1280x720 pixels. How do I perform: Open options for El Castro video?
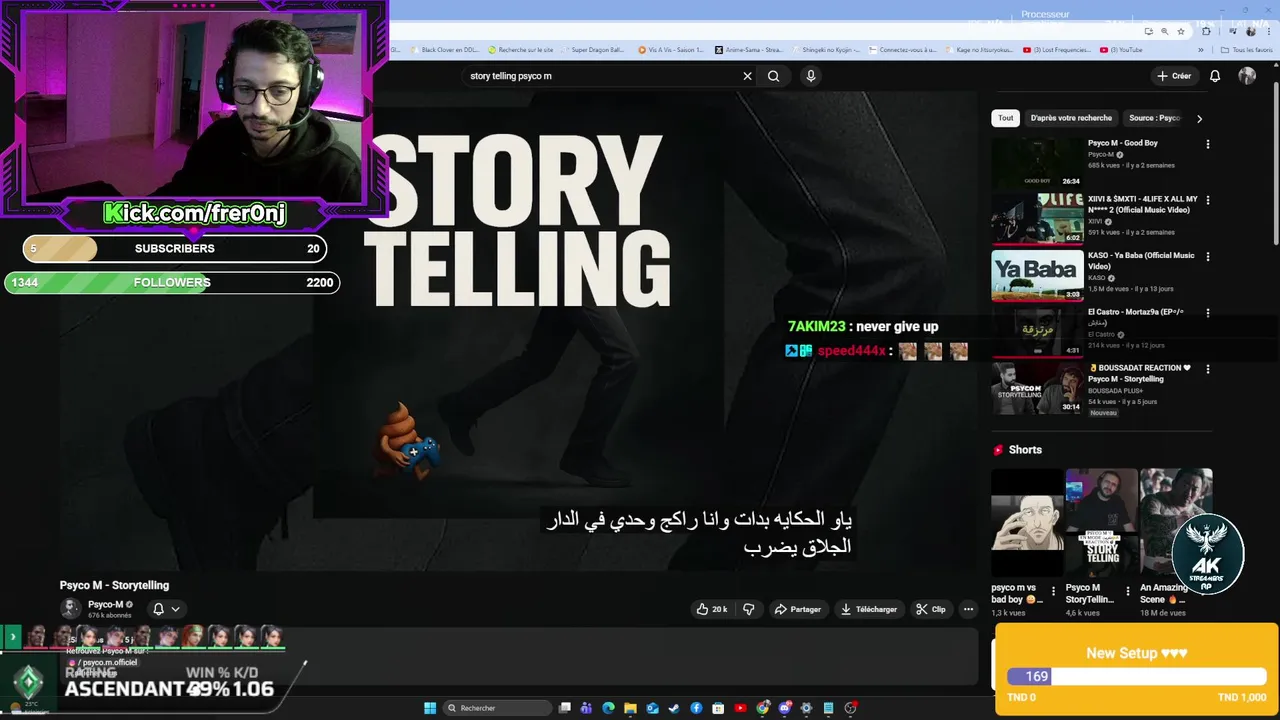(x=1207, y=313)
